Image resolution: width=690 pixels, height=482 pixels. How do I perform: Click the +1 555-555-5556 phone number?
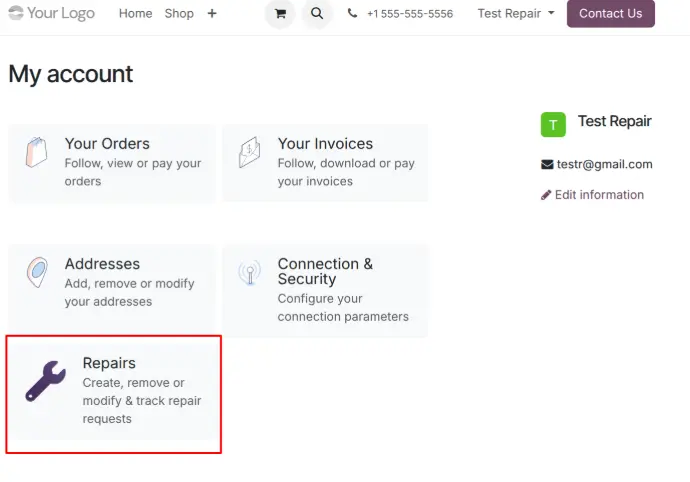pyautogui.click(x=409, y=14)
